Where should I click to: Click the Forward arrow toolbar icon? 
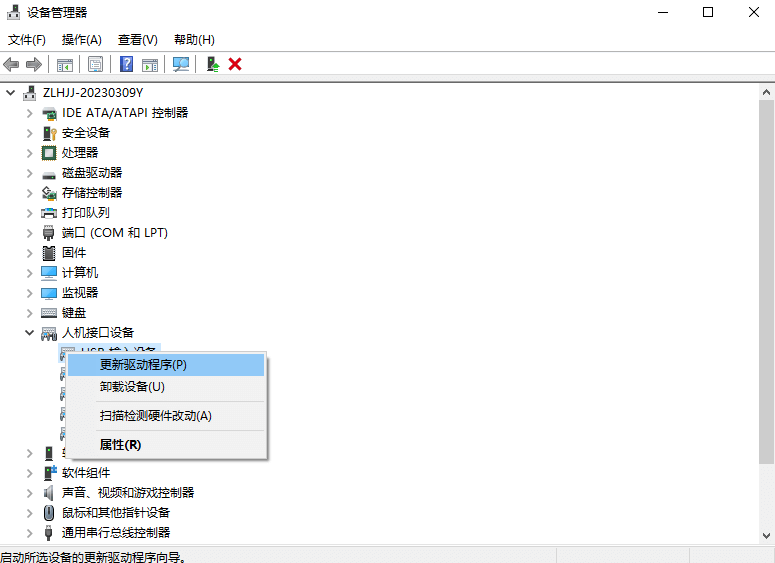[x=34, y=64]
